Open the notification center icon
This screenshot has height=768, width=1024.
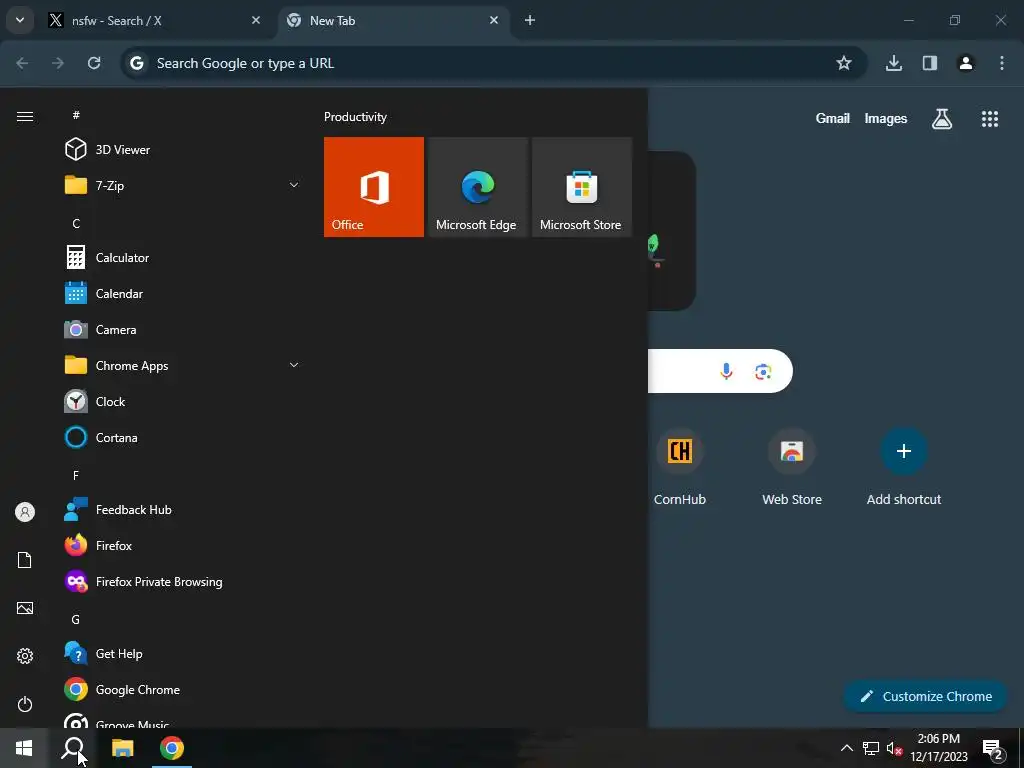pyautogui.click(x=993, y=749)
